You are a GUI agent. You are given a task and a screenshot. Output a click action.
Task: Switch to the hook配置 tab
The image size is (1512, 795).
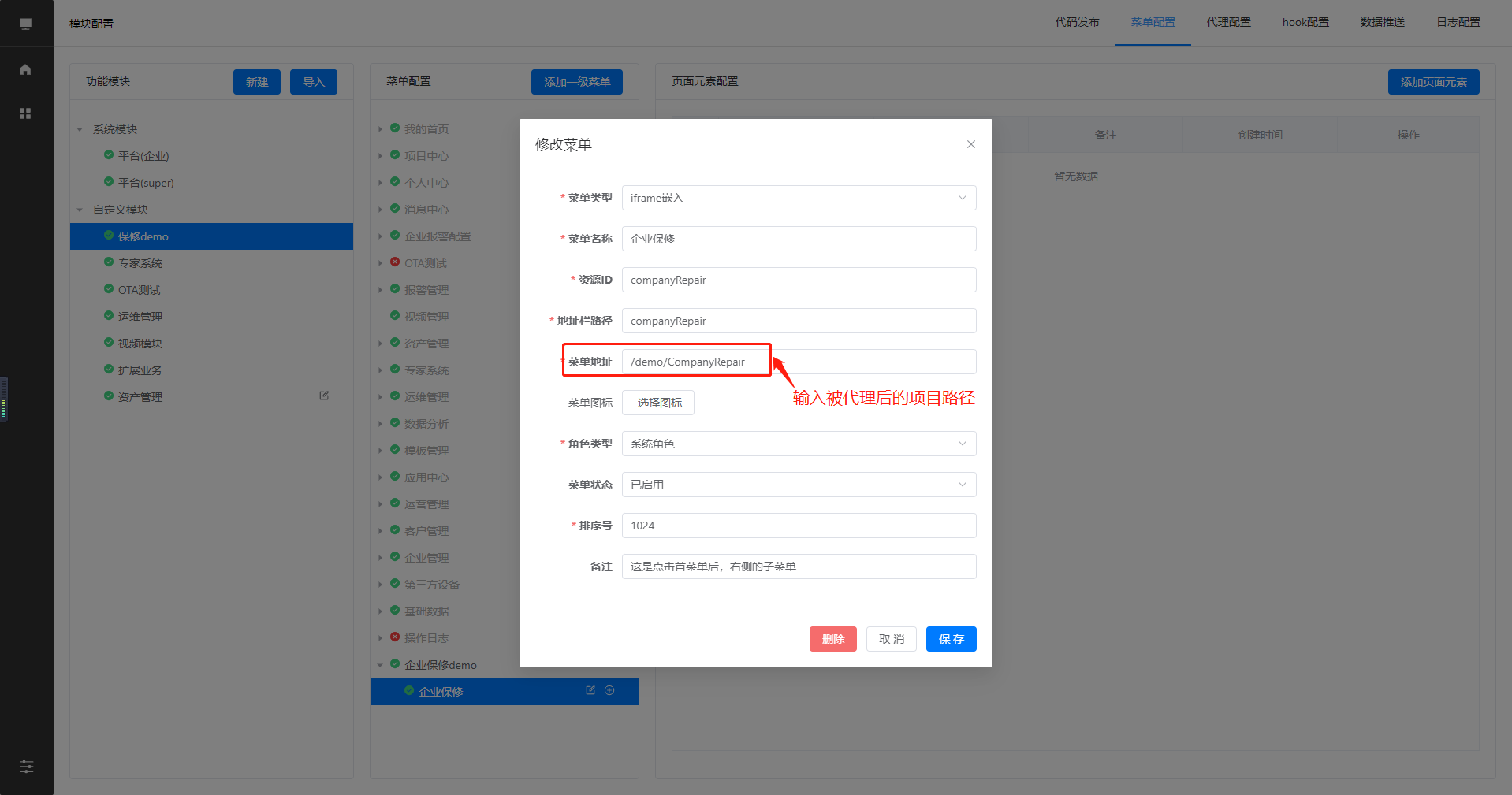[x=1305, y=22]
